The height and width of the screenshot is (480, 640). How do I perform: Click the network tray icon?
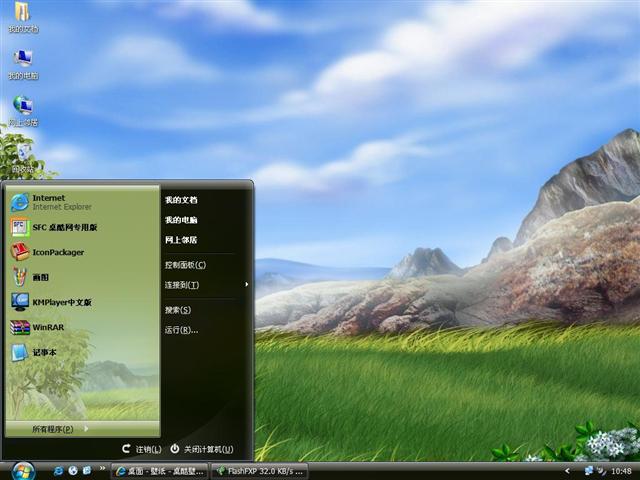coord(589,471)
